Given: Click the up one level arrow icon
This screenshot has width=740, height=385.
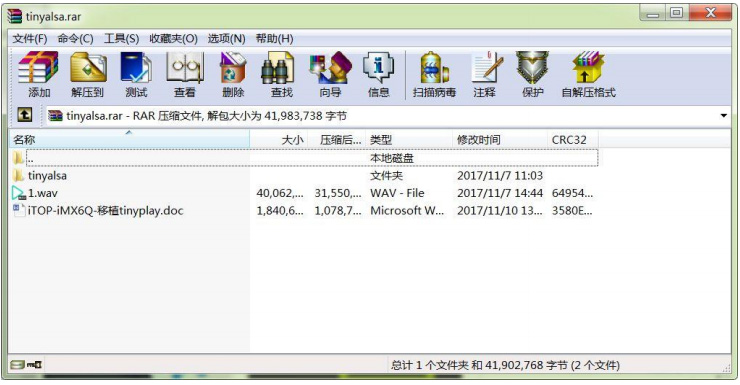Looking at the screenshot, I should click(x=25, y=115).
